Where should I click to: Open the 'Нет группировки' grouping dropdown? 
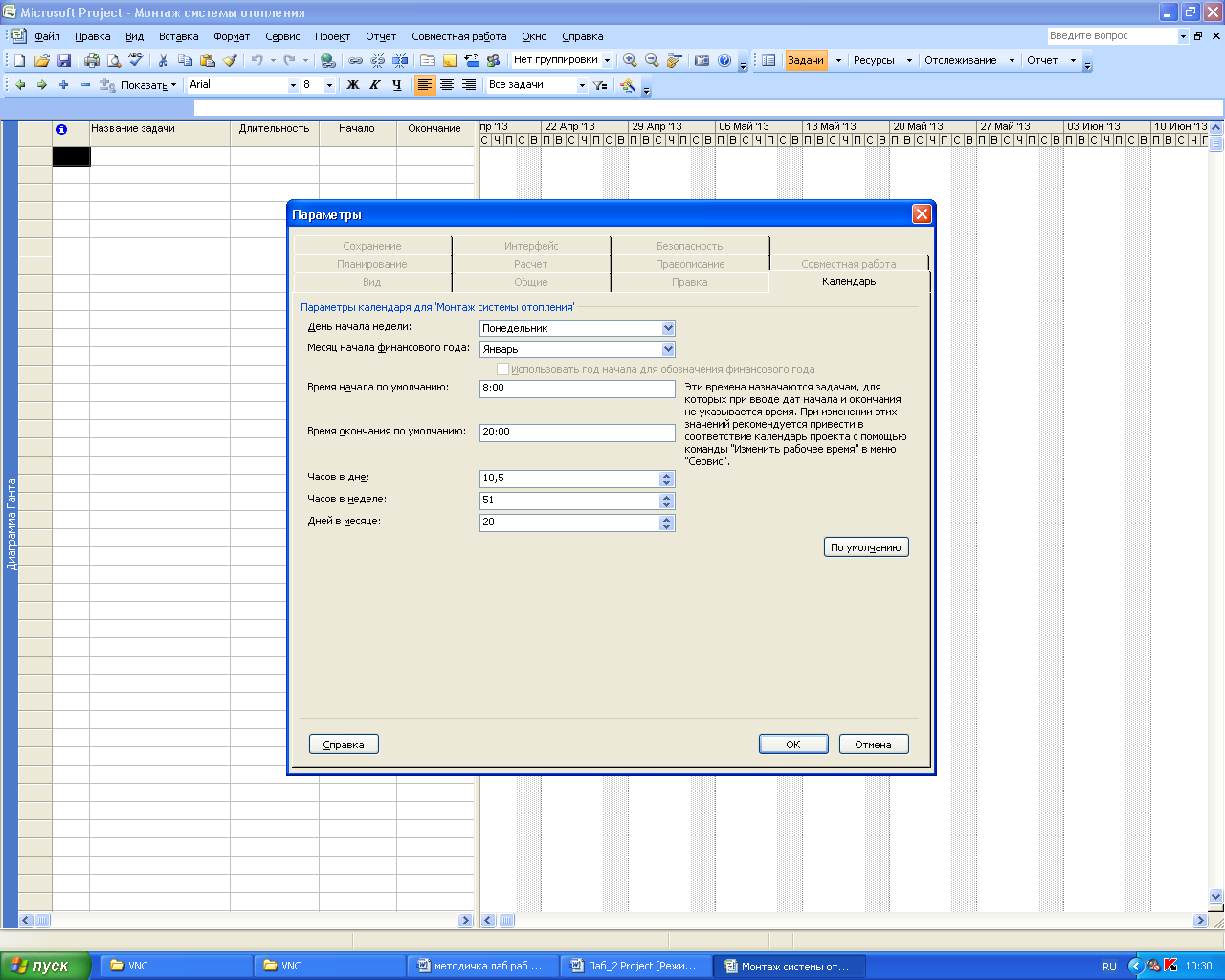pos(607,60)
